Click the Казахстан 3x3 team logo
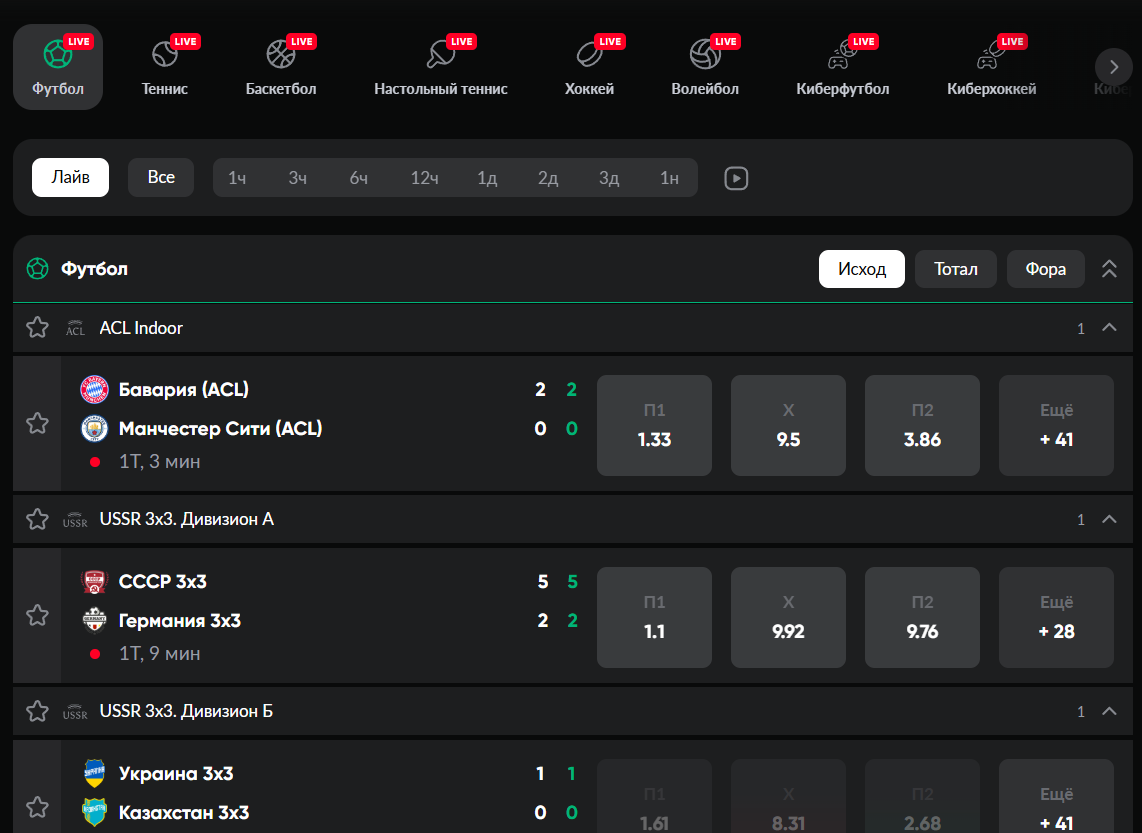Screen dimensions: 1142x833 [94, 813]
